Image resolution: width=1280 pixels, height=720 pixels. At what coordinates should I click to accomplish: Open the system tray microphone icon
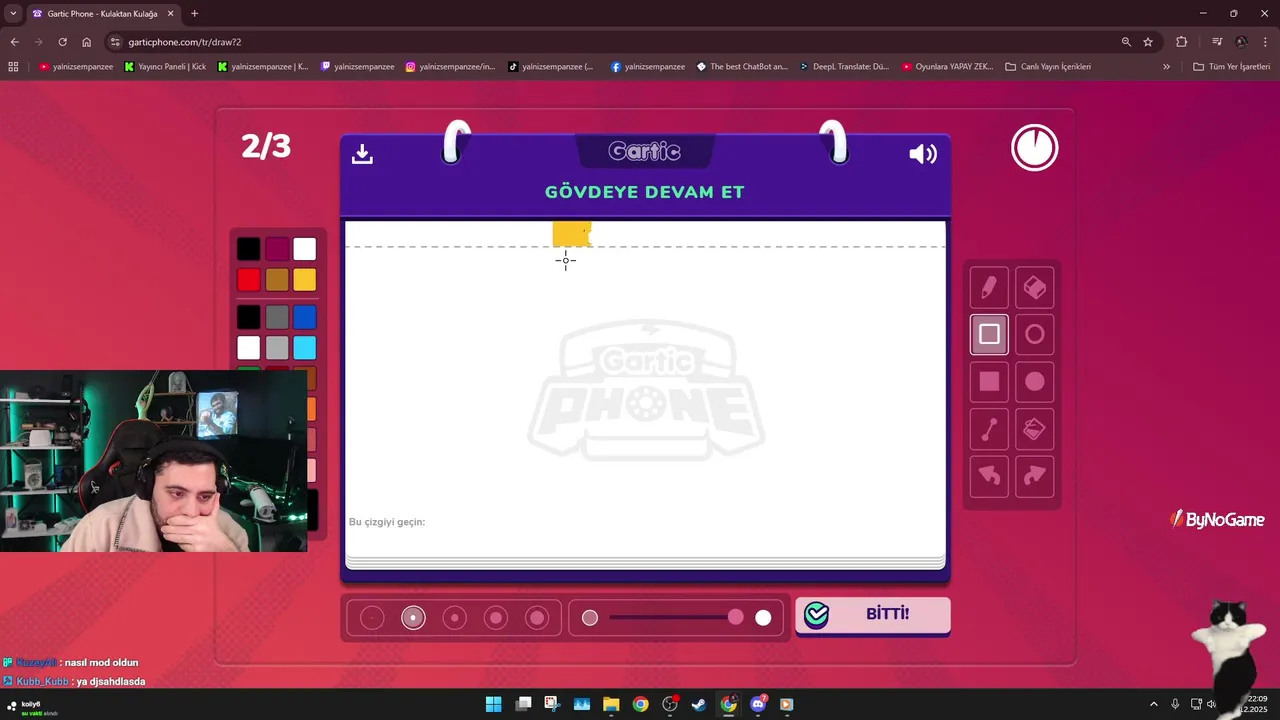[x=1175, y=704]
